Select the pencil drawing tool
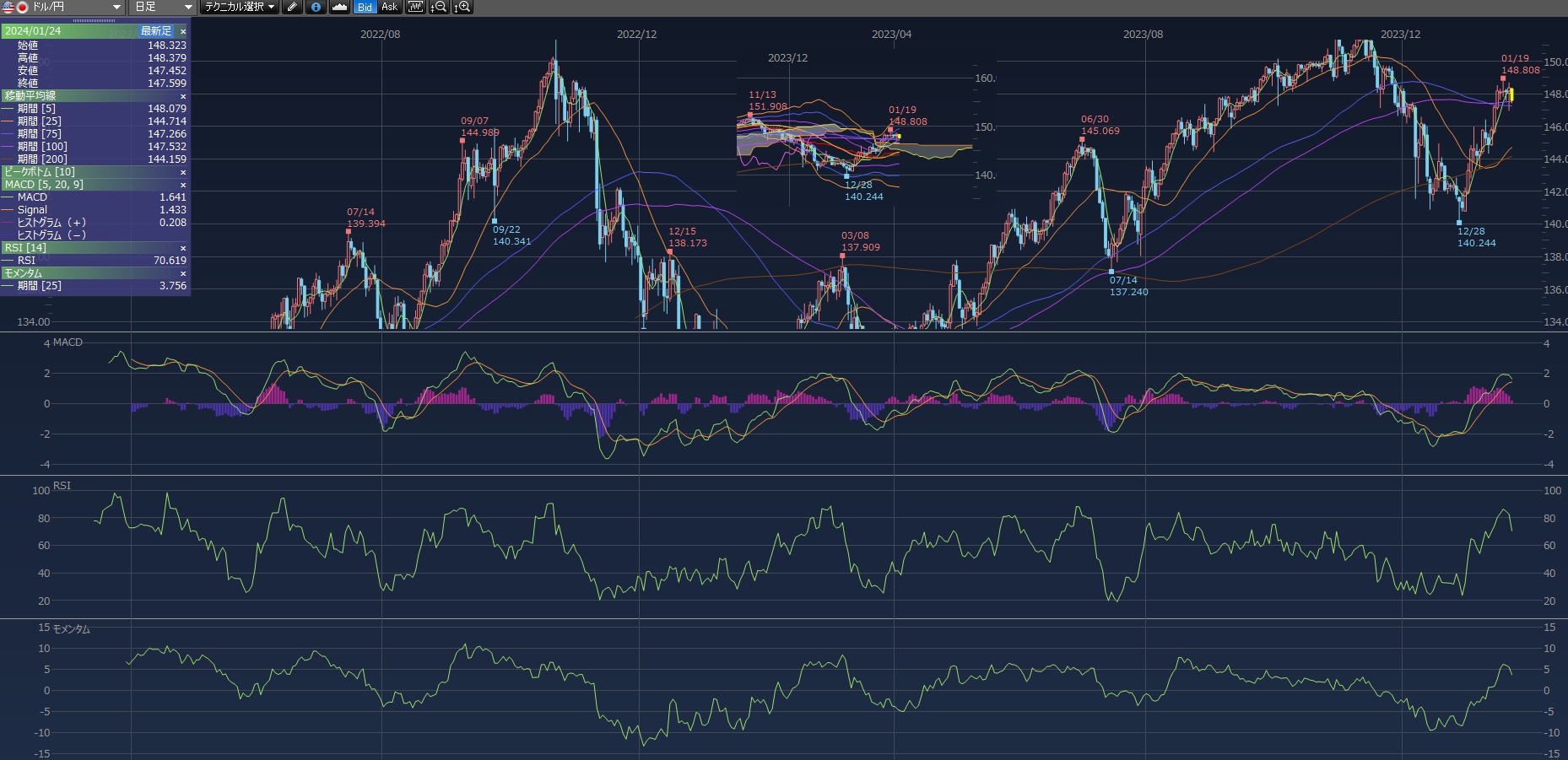The width and height of the screenshot is (1568, 760). [x=292, y=7]
